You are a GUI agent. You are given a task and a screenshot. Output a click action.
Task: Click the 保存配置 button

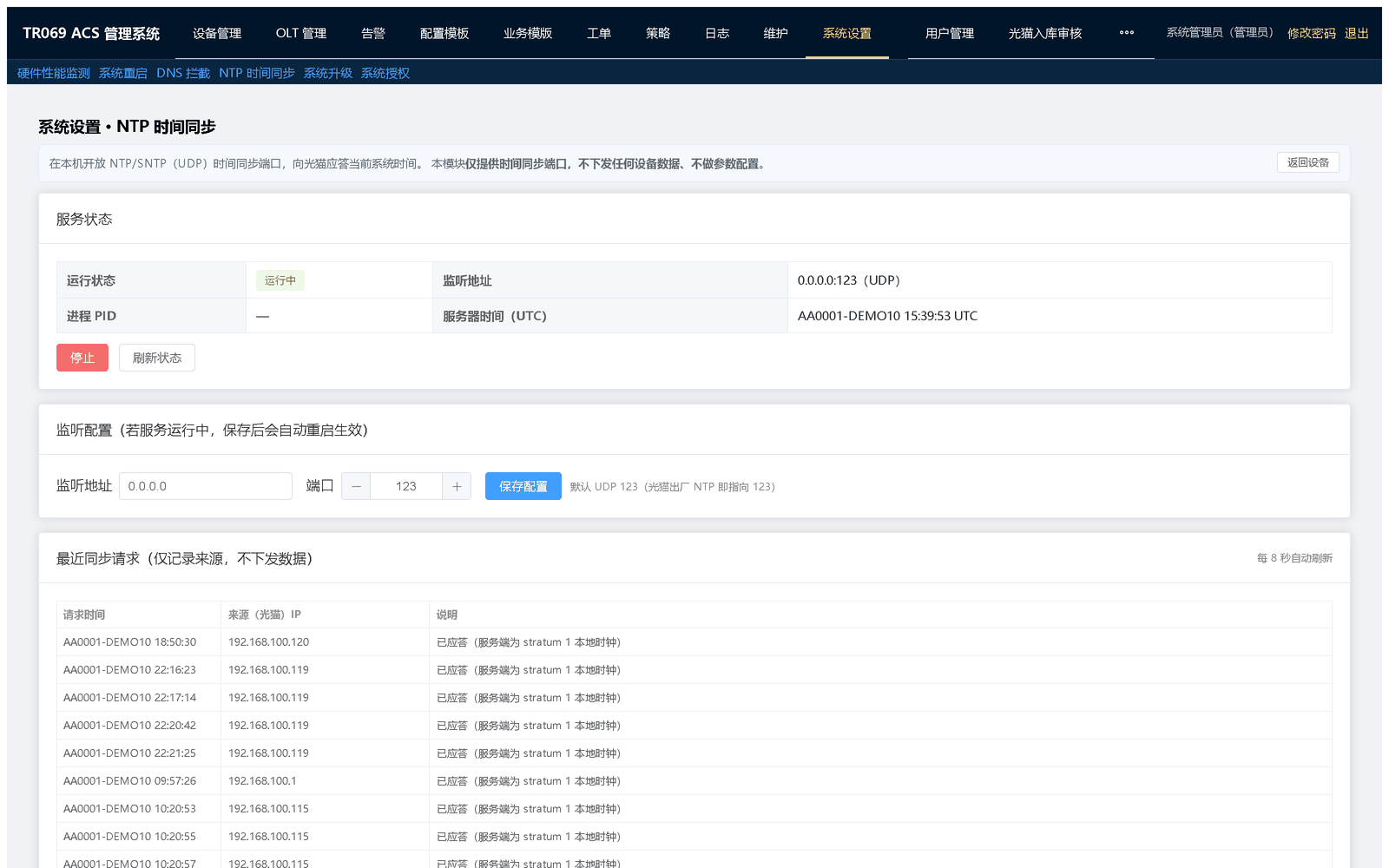pyautogui.click(x=523, y=486)
